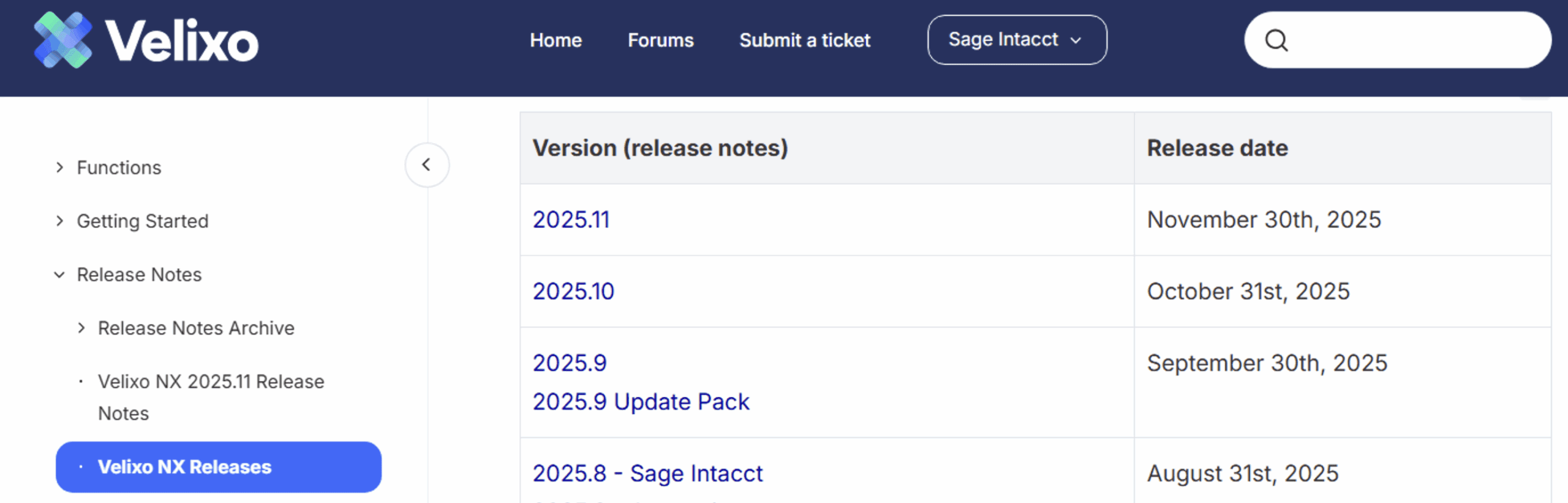Collapse the sidebar with the arrow button
1568x503 pixels.
427,165
